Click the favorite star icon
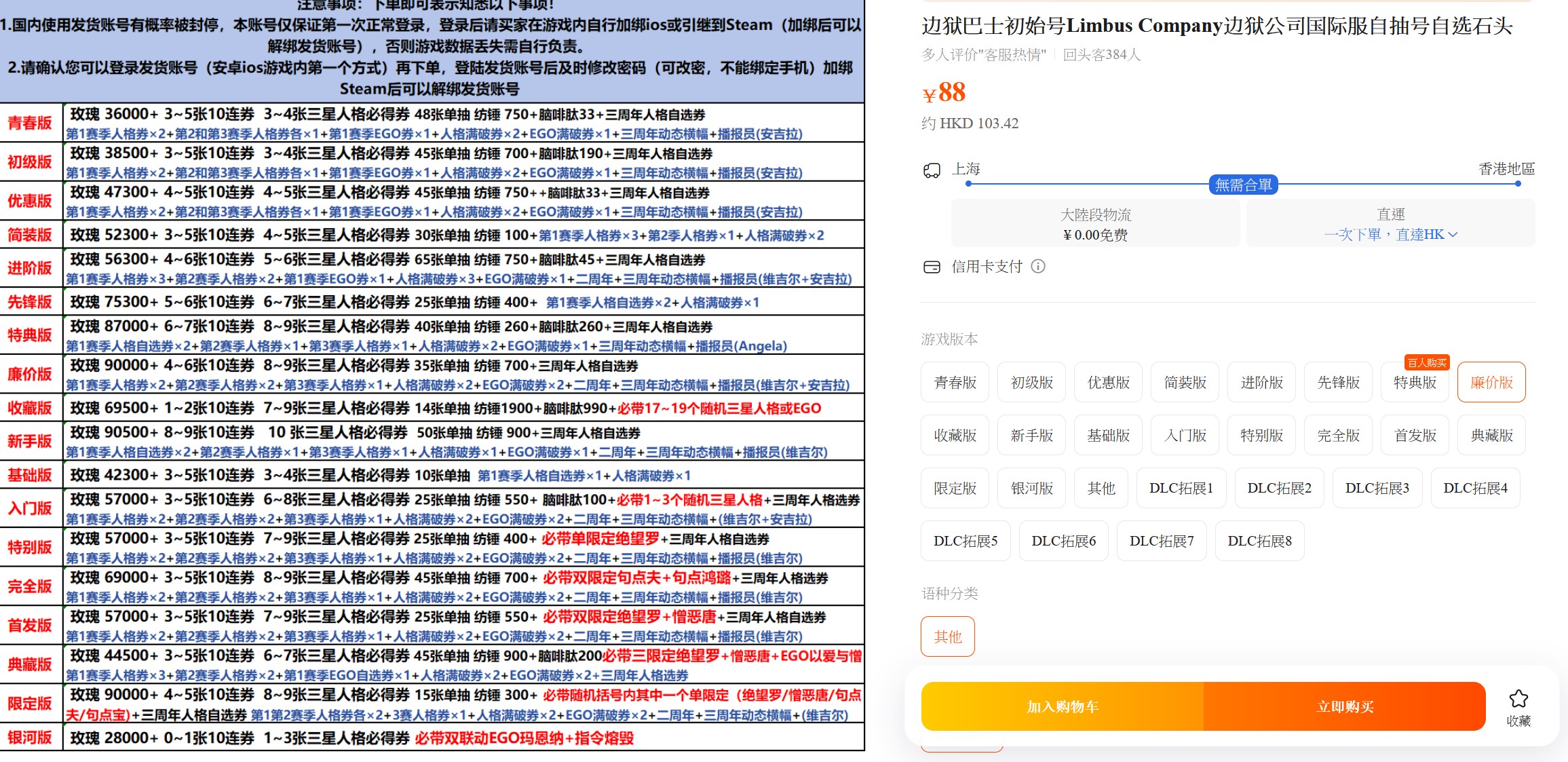 (x=1518, y=698)
